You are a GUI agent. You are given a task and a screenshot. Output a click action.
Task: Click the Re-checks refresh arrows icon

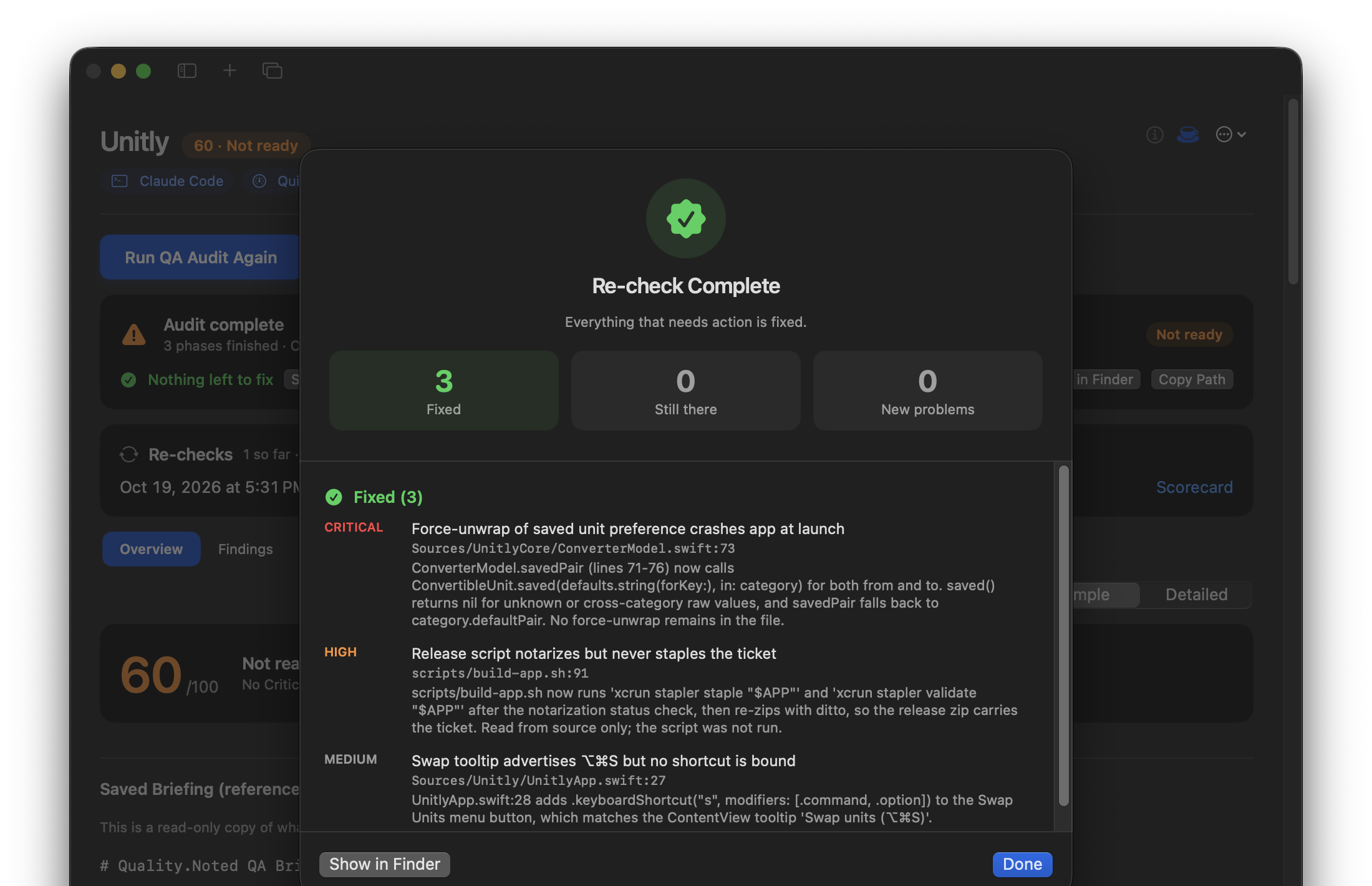tap(129, 454)
